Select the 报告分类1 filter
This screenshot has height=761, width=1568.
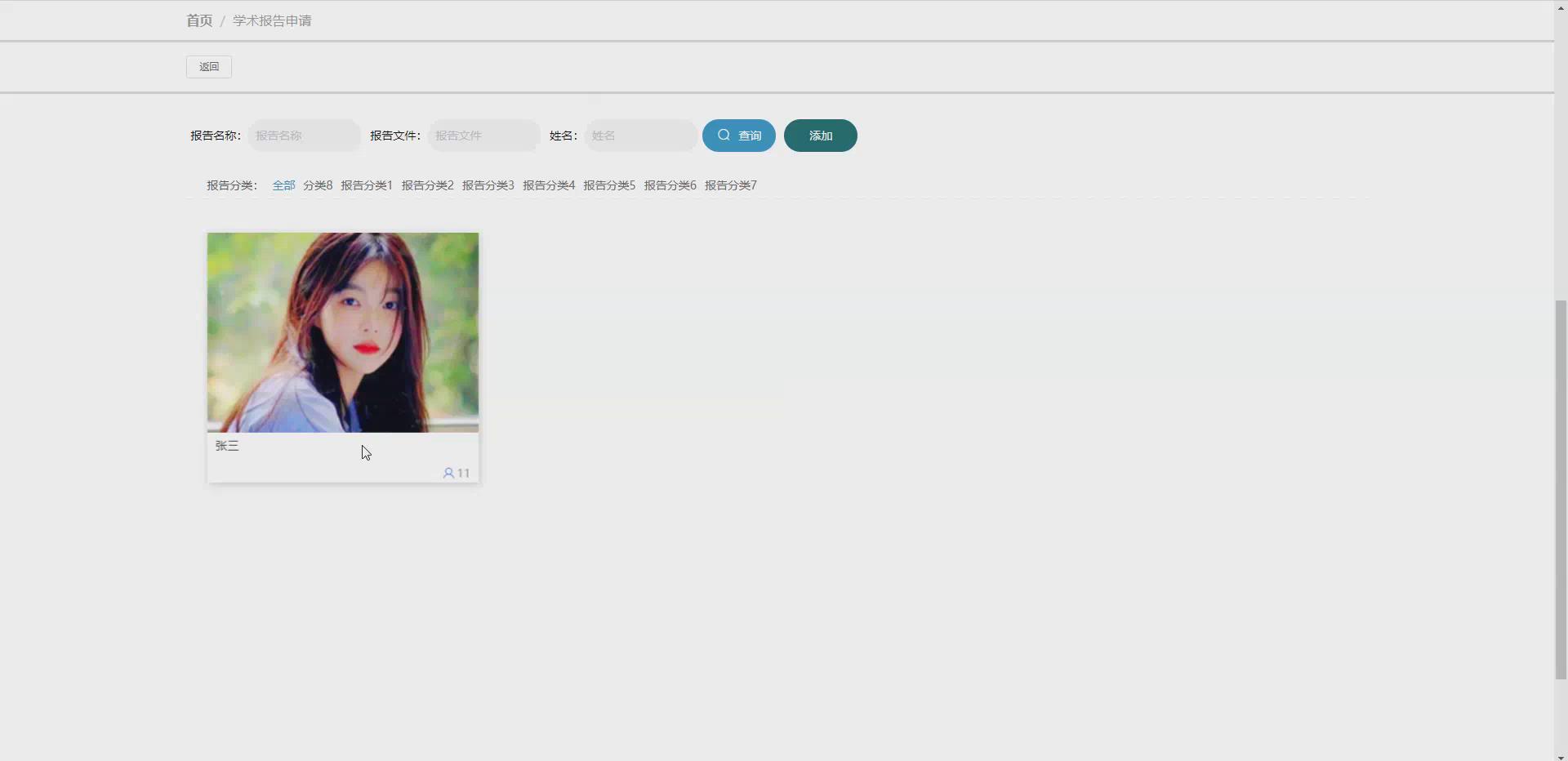[367, 185]
